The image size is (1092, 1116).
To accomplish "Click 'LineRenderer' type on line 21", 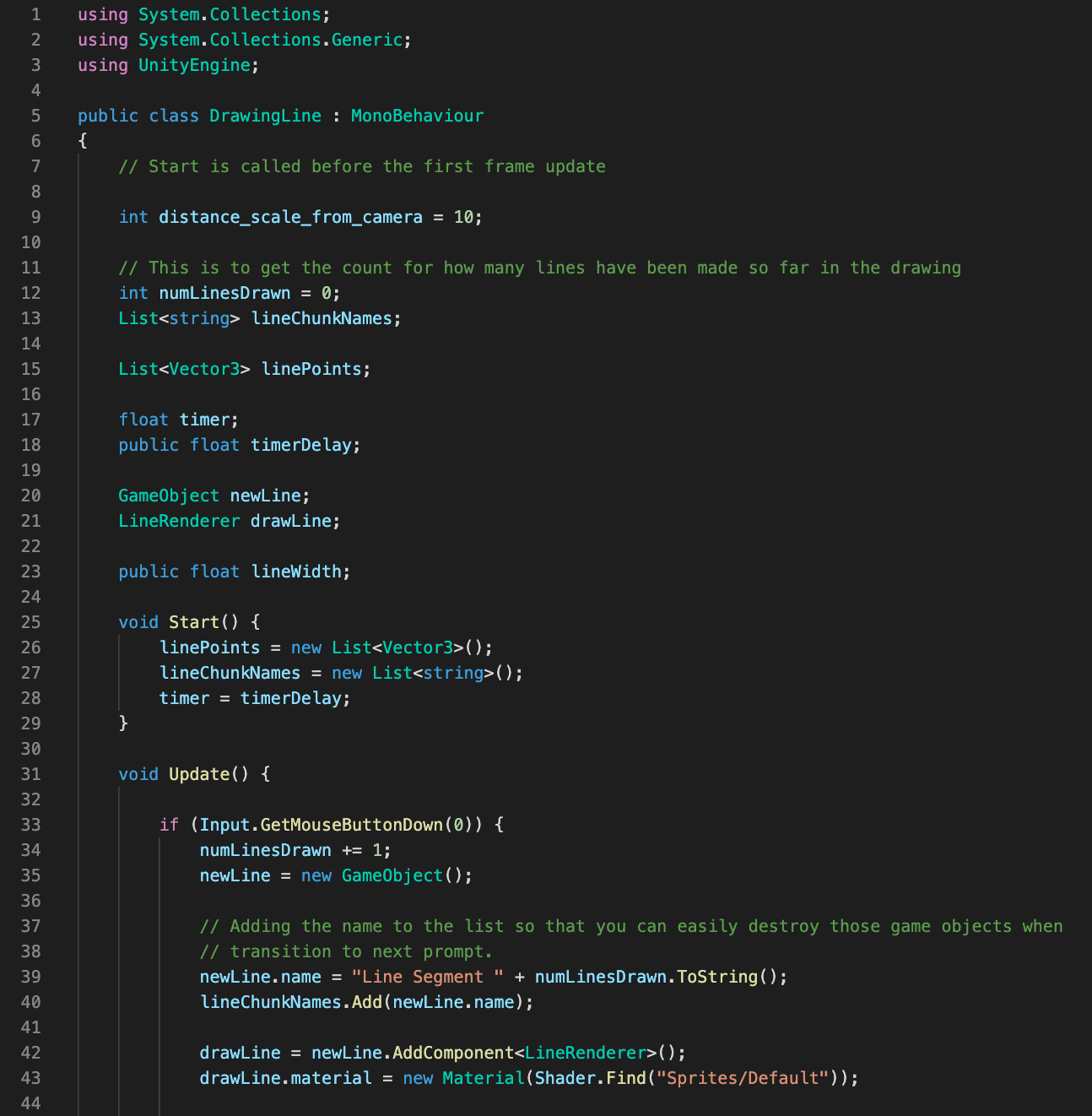I will tap(179, 521).
